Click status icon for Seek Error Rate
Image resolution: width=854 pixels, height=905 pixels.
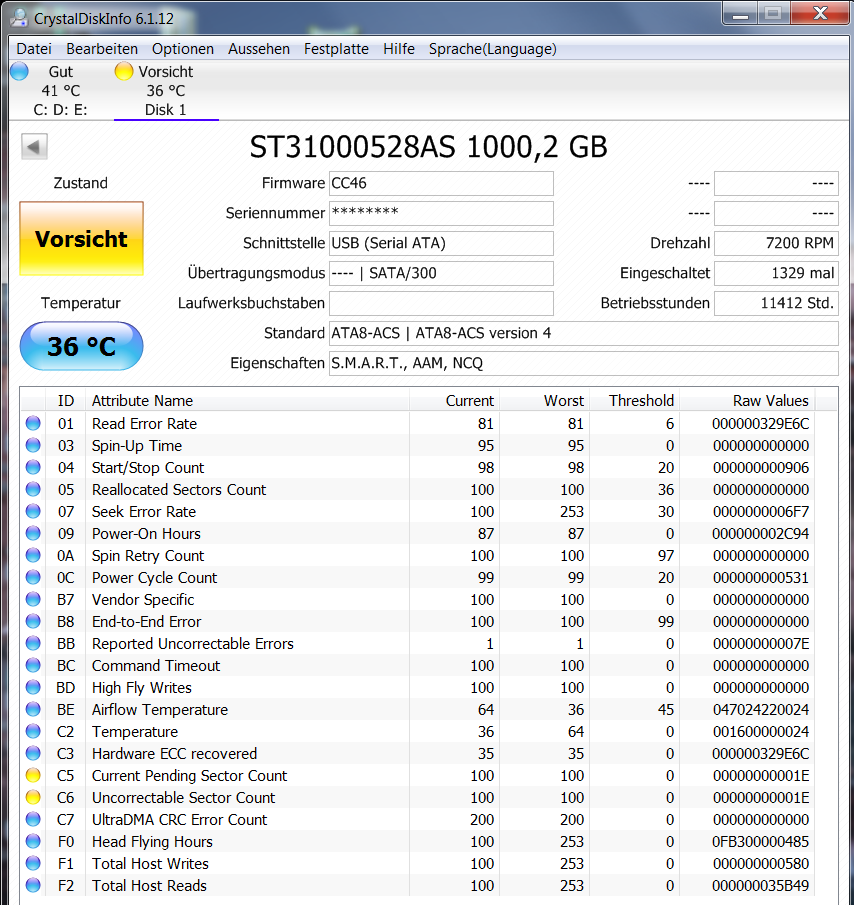pyautogui.click(x=33, y=511)
